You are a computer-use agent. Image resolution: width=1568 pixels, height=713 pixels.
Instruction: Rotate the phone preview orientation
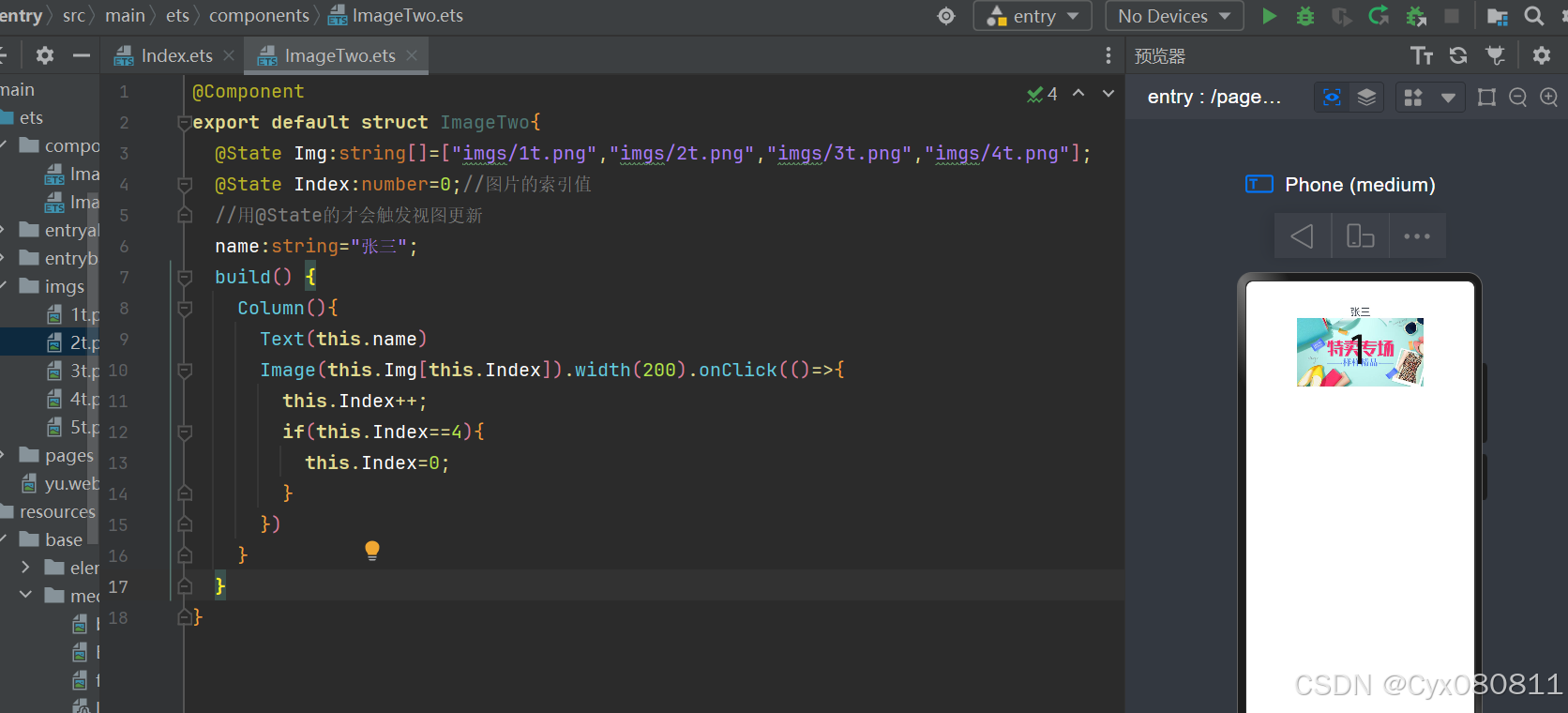tap(1360, 235)
